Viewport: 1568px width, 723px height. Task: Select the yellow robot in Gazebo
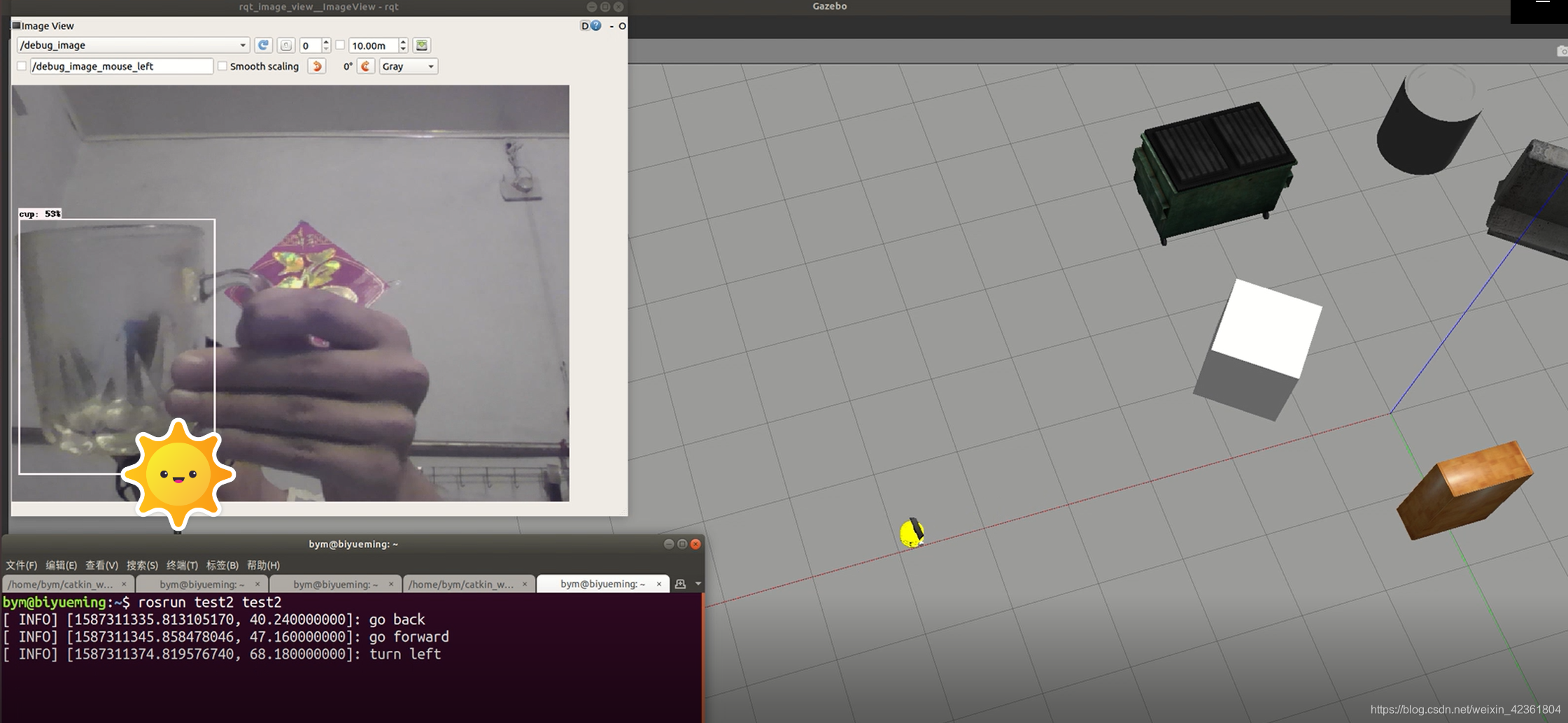912,533
